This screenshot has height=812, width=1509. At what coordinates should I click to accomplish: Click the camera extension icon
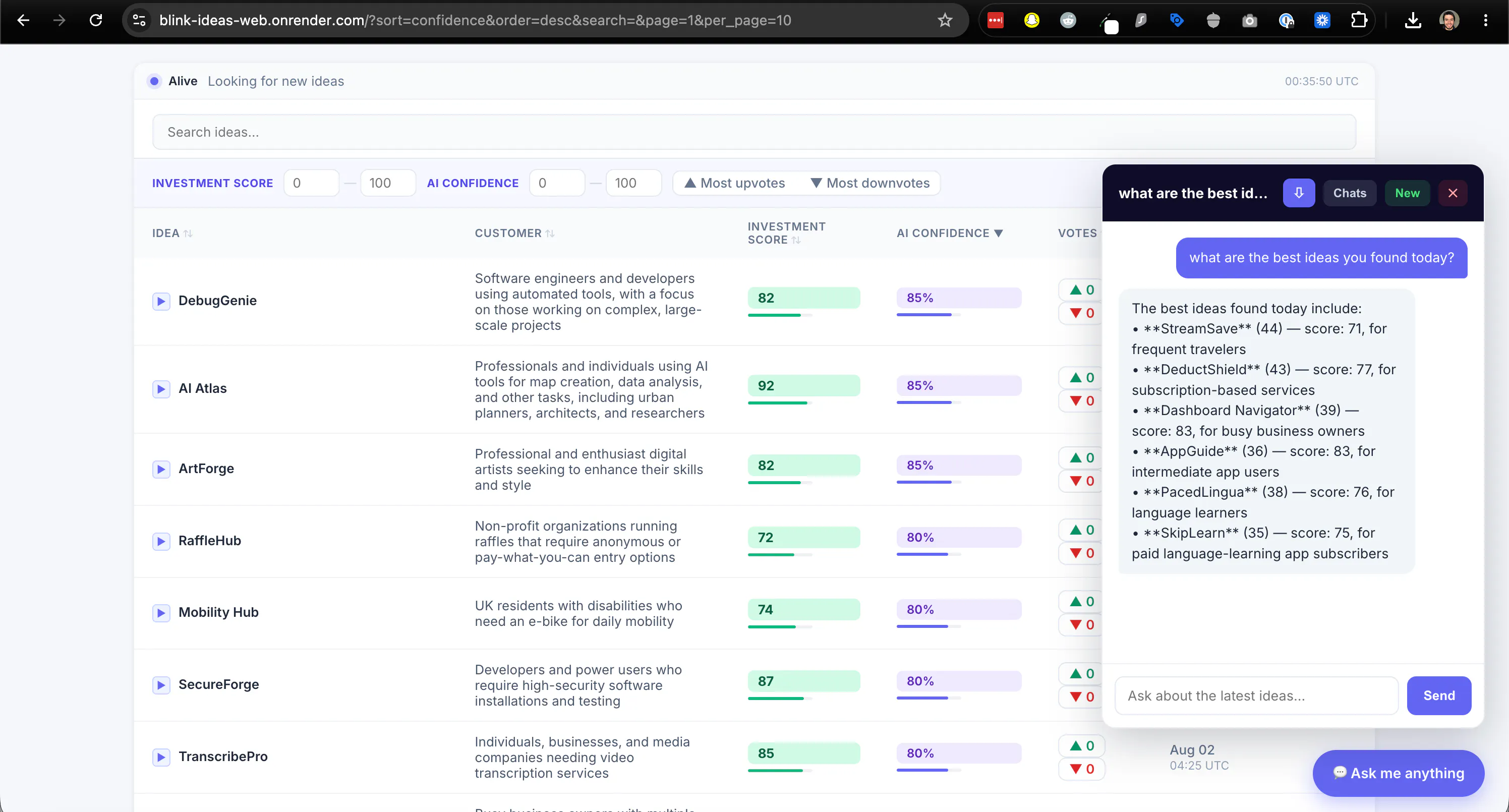1249,21
